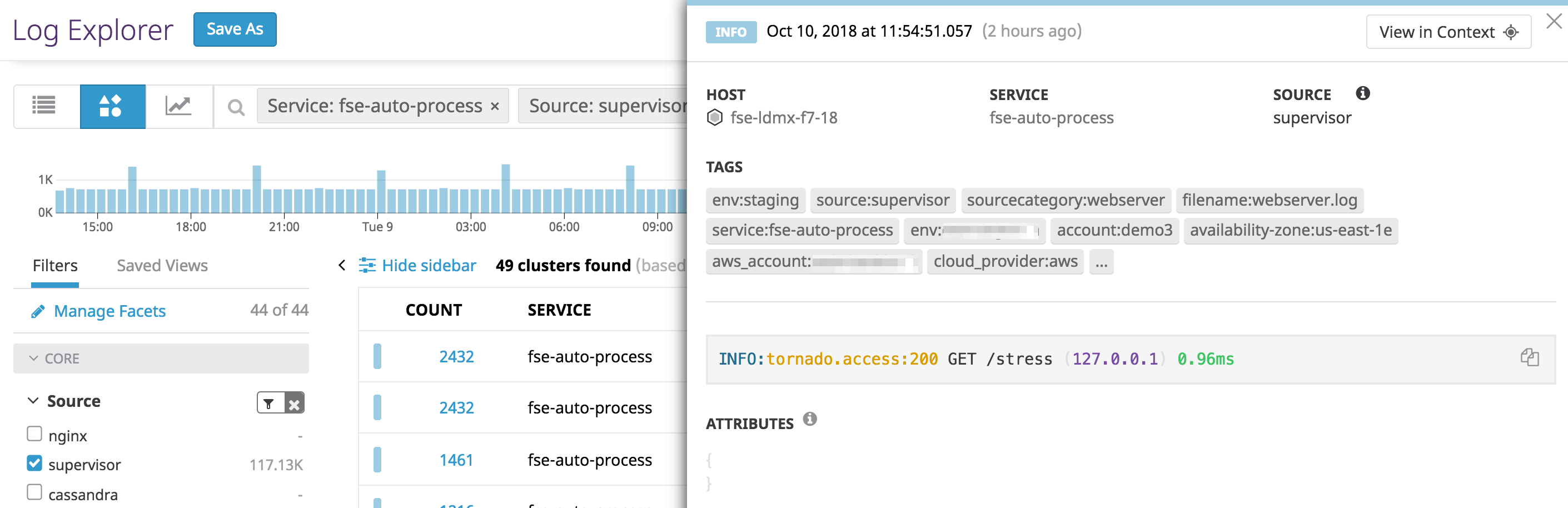
Task: Clear Source selections with the x icon
Action: [294, 402]
